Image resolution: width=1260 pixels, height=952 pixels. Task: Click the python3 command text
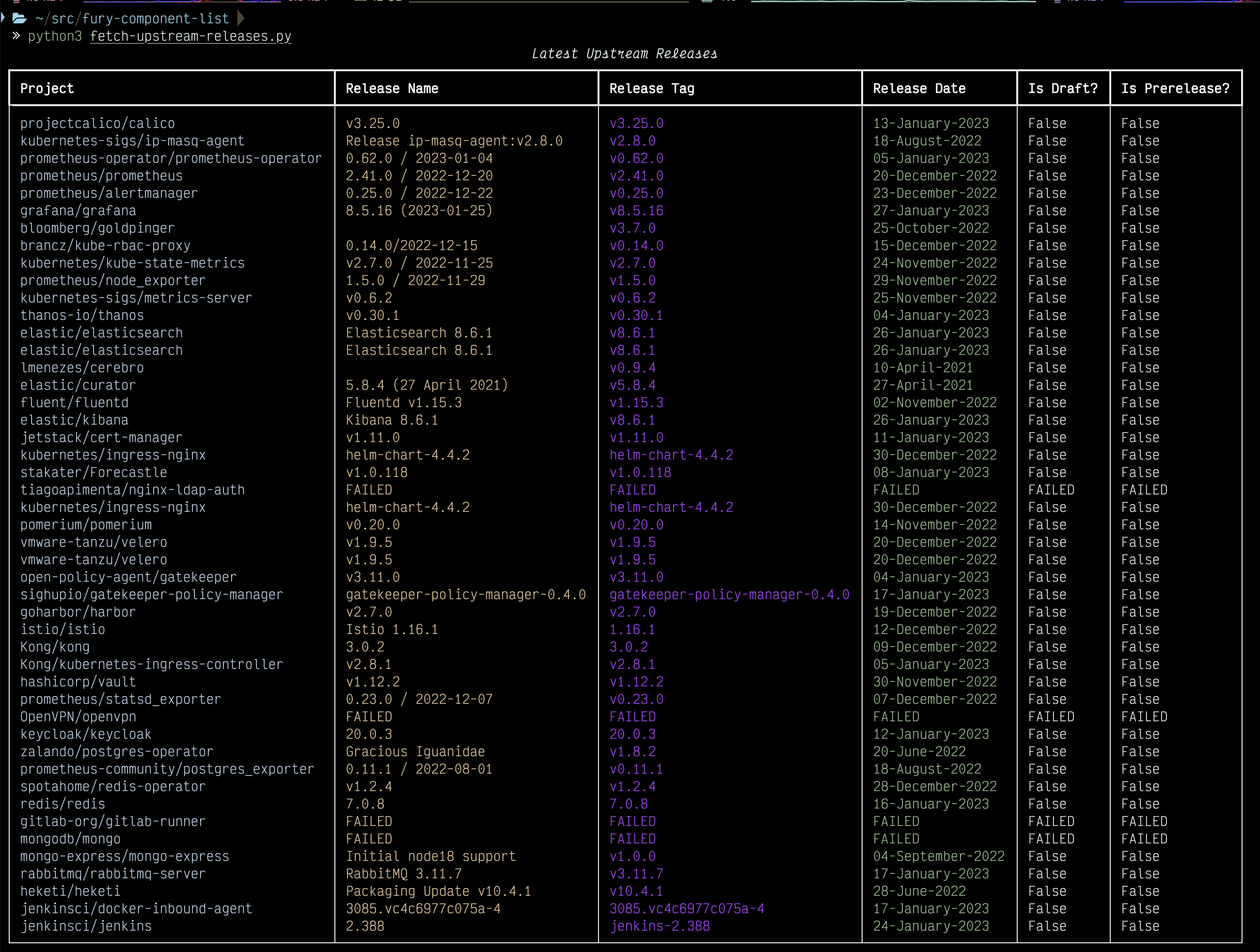[x=55, y=36]
